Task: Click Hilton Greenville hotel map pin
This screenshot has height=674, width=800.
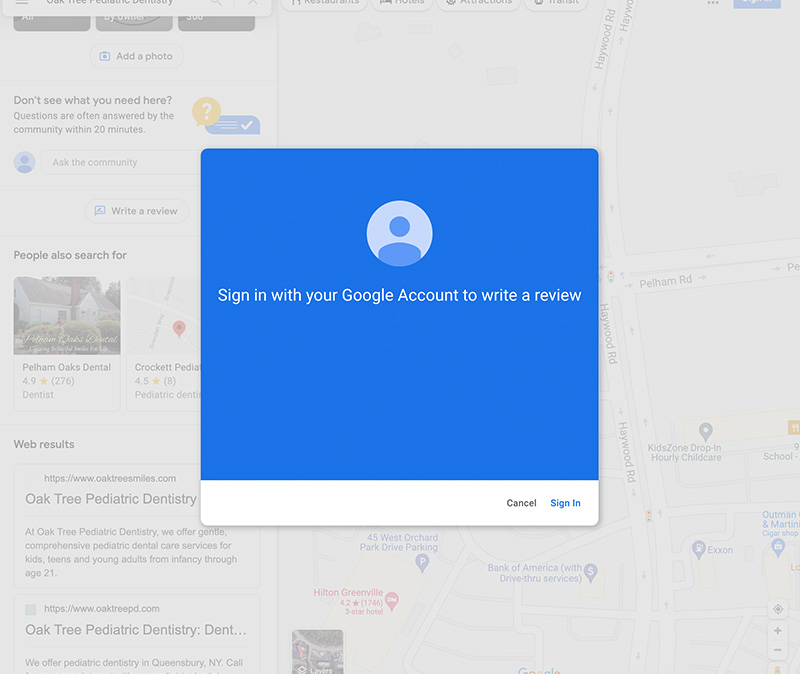Action: (x=391, y=601)
